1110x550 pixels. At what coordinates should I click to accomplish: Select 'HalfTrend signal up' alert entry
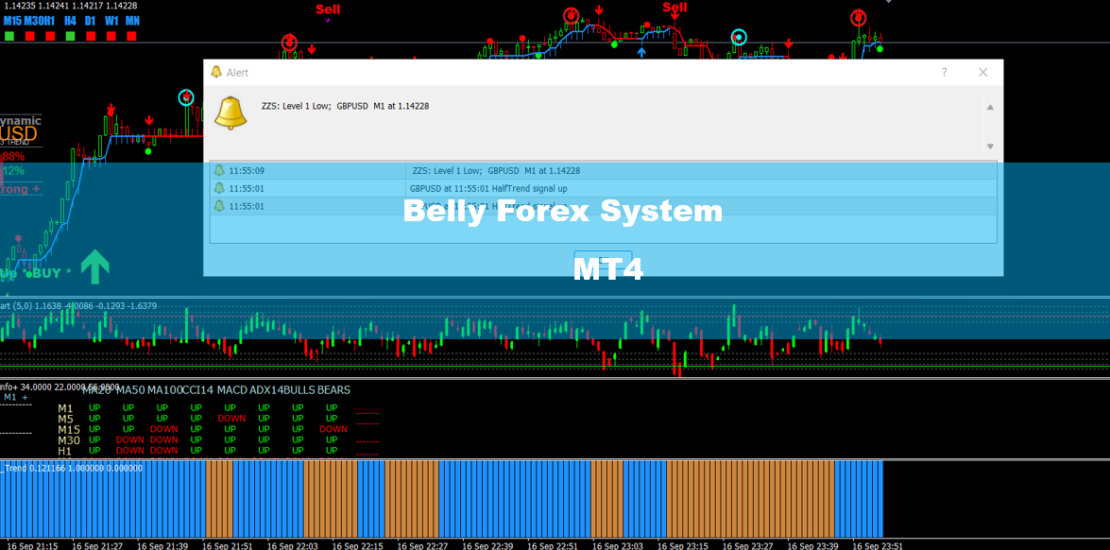pyautogui.click(x=488, y=188)
